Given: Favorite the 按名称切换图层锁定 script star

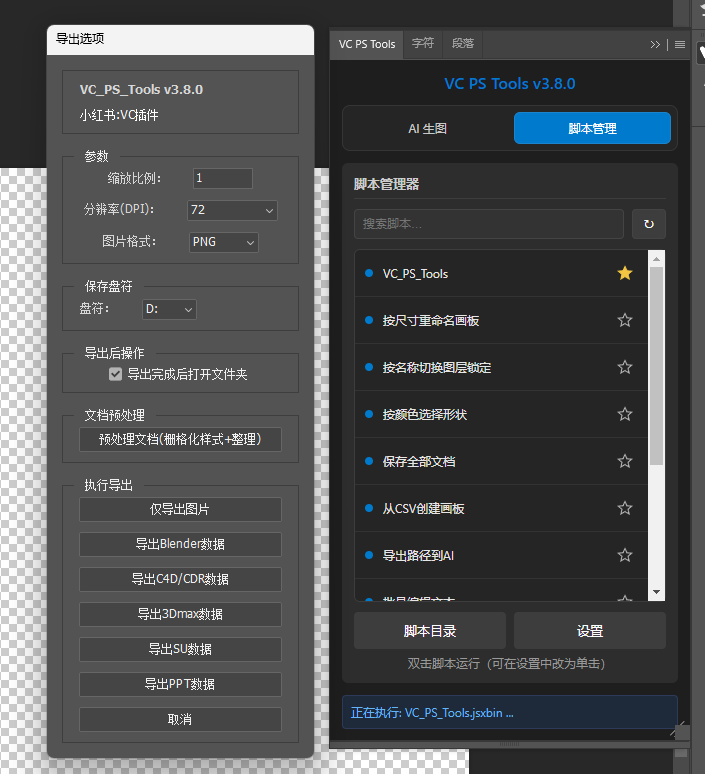Looking at the screenshot, I should (x=625, y=367).
